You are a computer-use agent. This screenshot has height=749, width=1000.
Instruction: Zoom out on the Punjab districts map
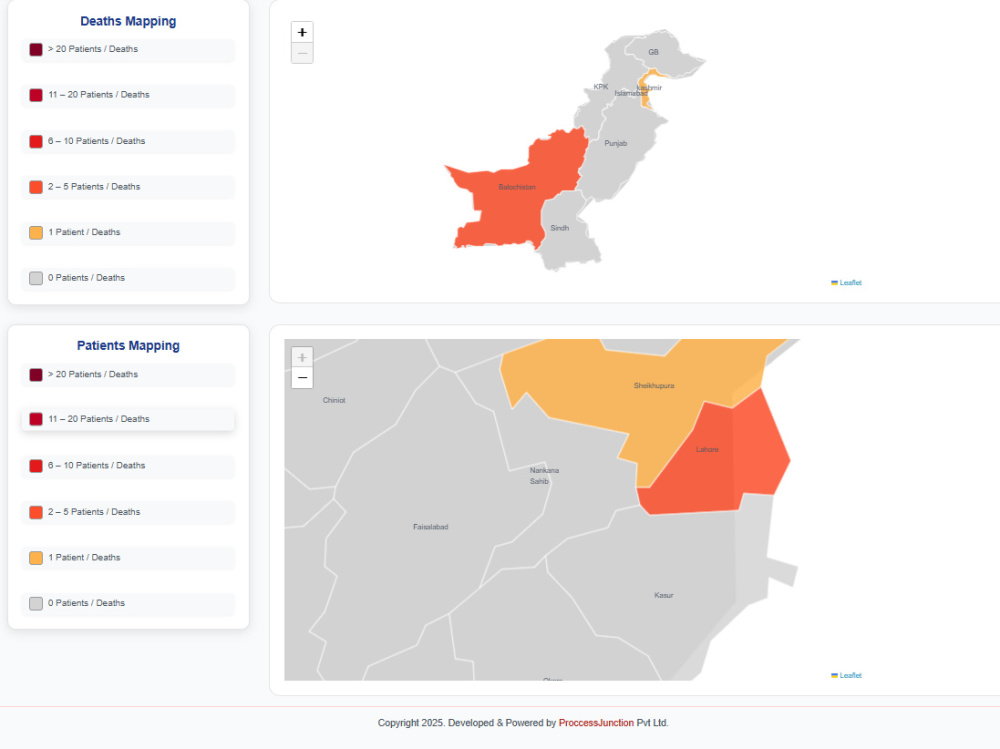(x=302, y=378)
